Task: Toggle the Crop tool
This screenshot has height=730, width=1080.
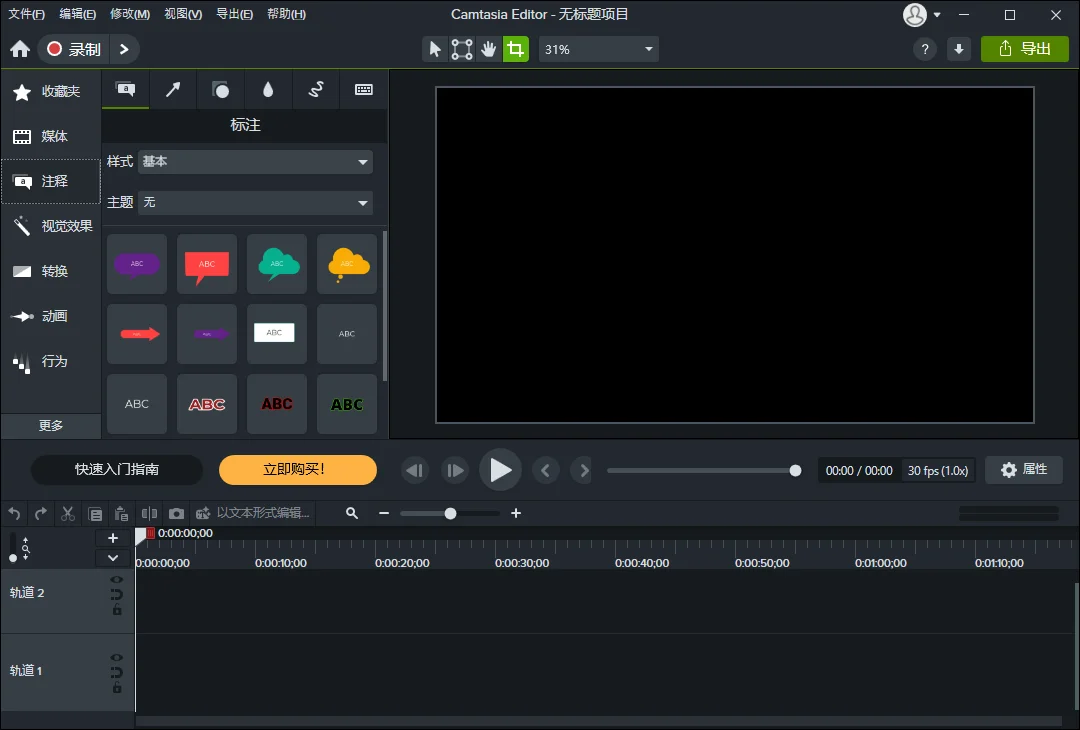Action: pyautogui.click(x=515, y=49)
